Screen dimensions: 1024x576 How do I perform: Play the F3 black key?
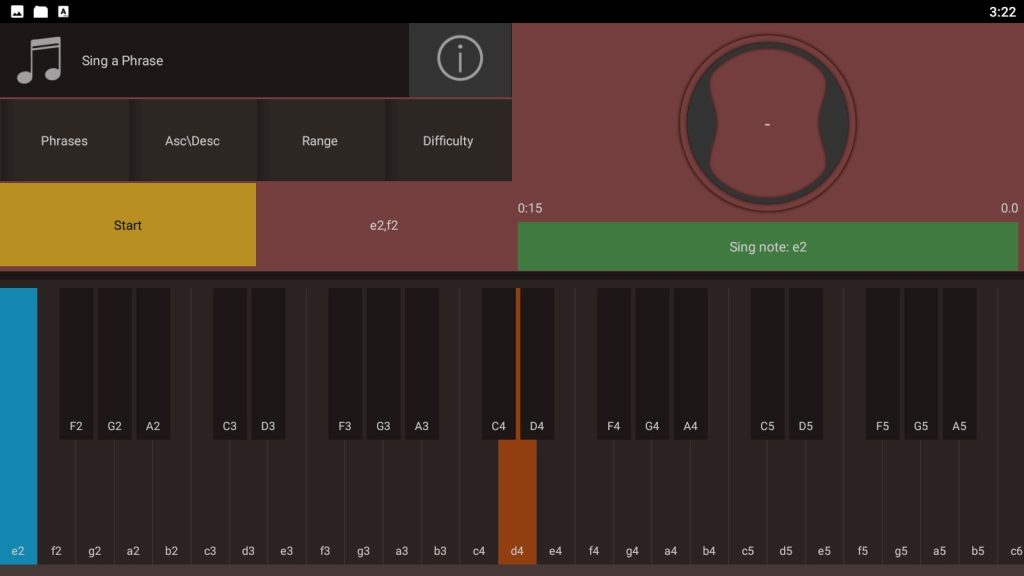pos(345,363)
